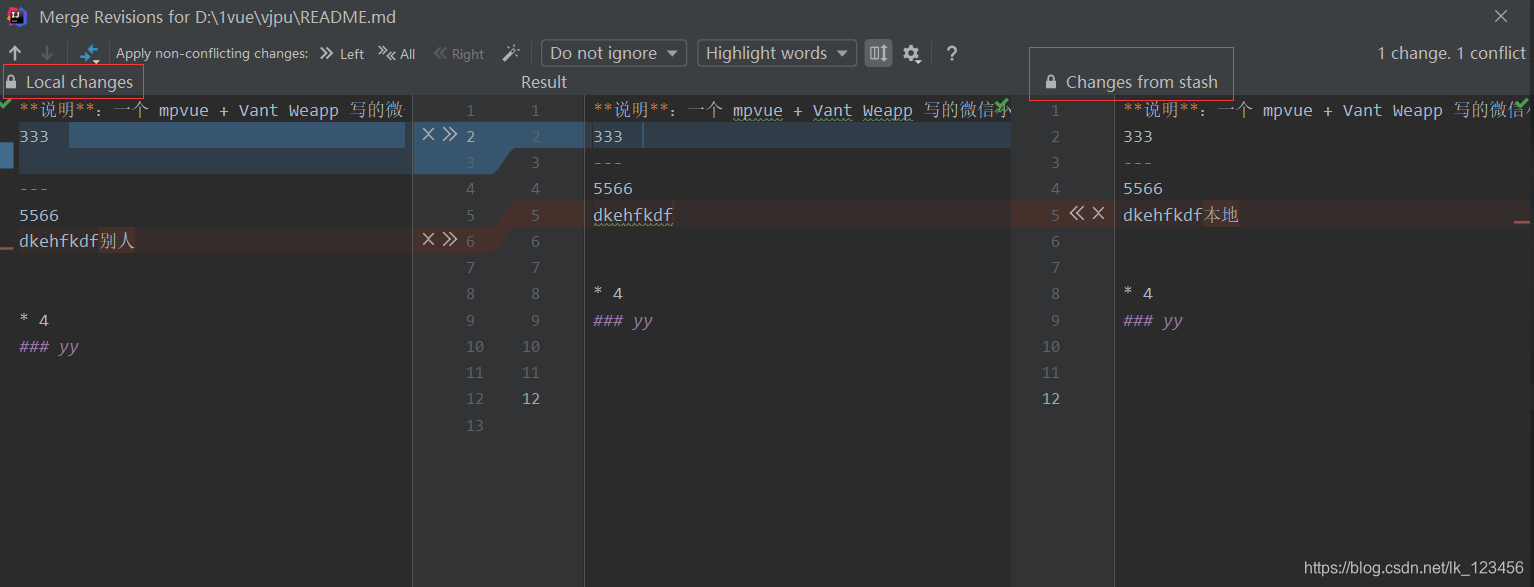
Task: Click '5566' line in Result pane
Action: click(x=613, y=189)
